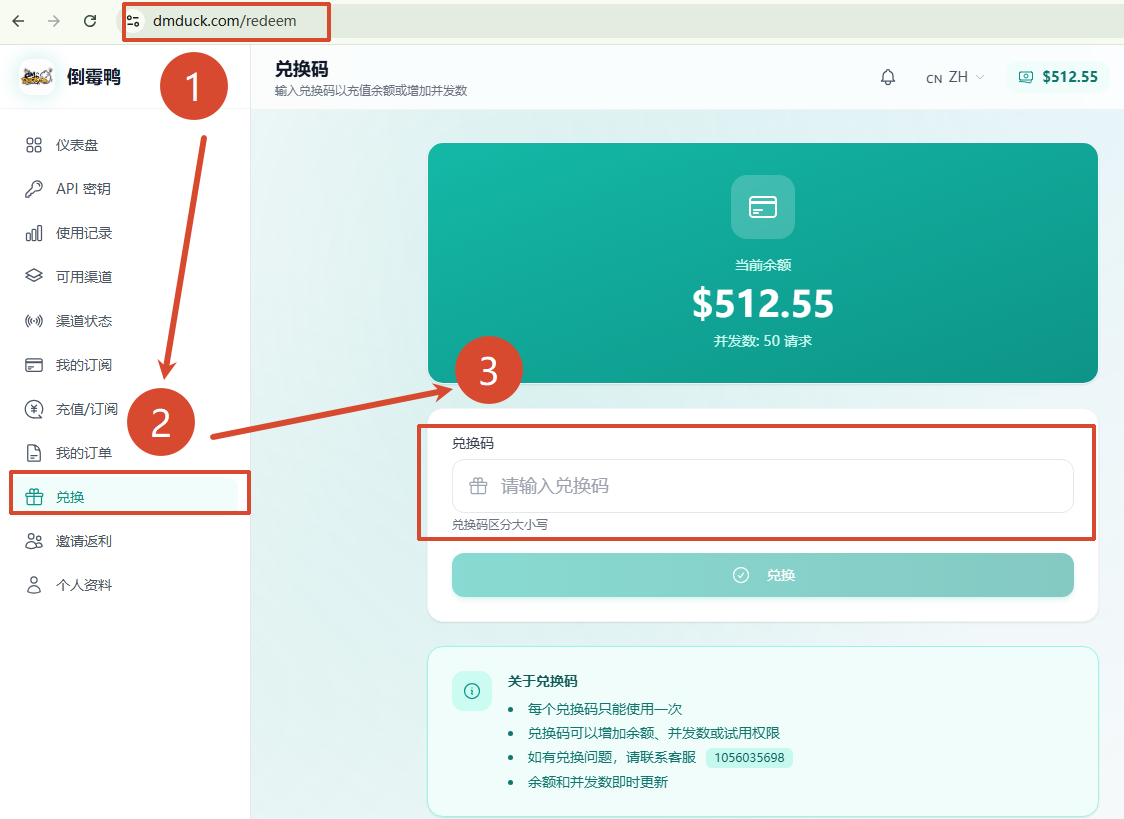This screenshot has height=819, width=1124.
Task: Click the info icon beside 关于兑换码
Action: [472, 691]
